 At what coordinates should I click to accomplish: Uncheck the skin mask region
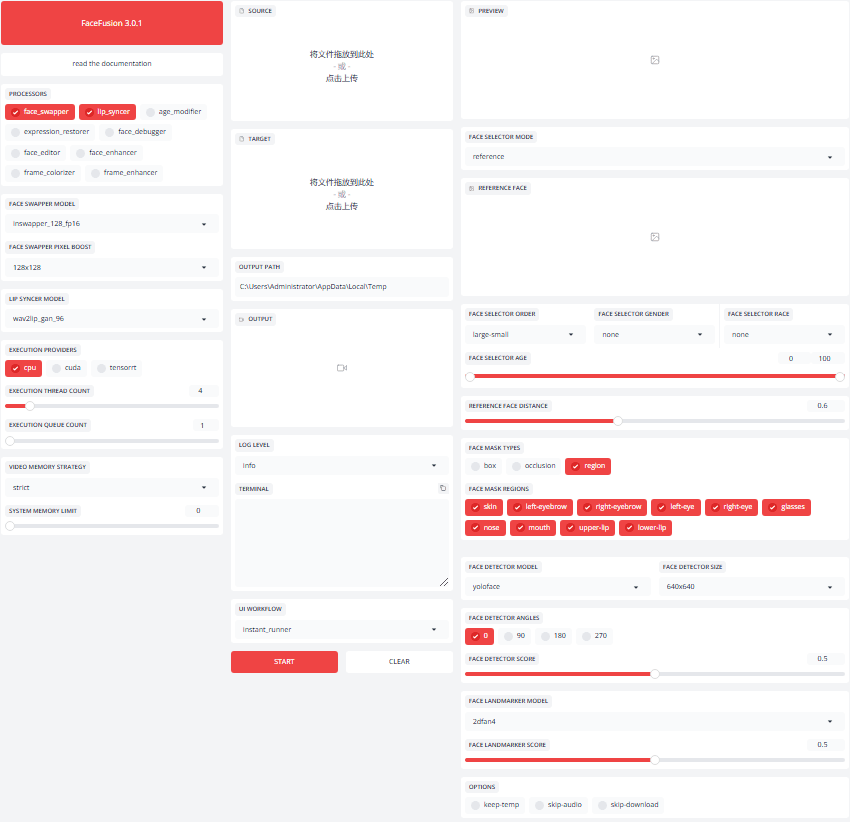484,507
